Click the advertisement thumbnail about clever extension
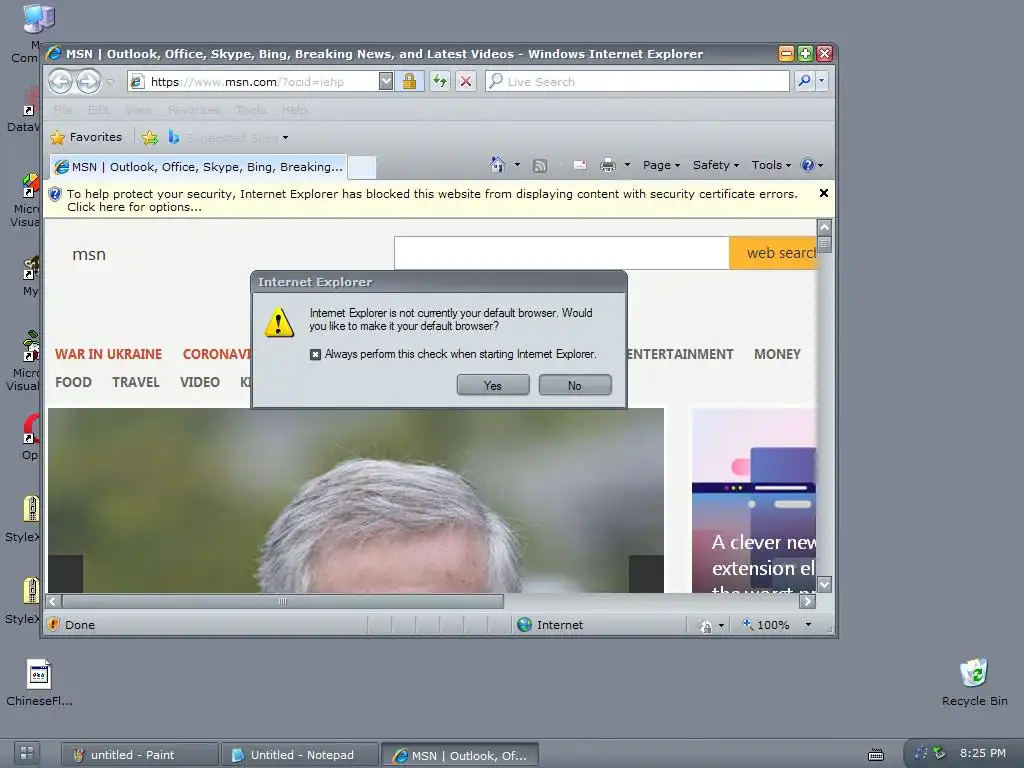Screen dimensions: 1024x768 tap(754, 501)
